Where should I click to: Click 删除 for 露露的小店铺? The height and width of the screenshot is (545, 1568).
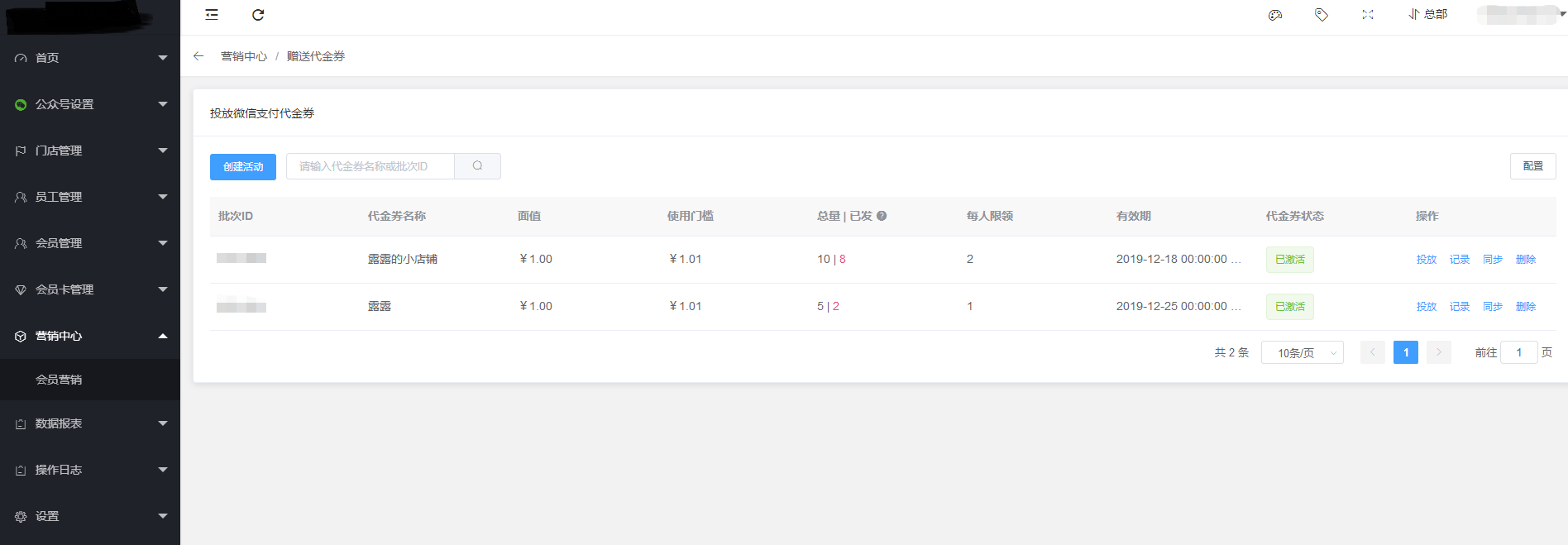point(1526,260)
